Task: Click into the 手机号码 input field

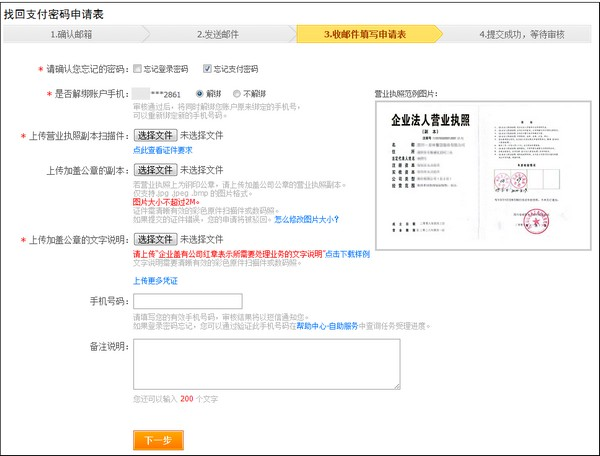Action: [x=187, y=301]
